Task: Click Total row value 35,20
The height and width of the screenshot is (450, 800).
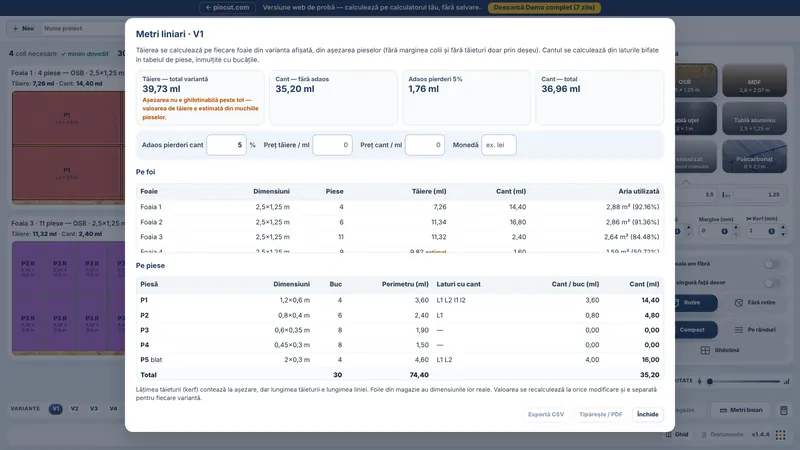Action: [x=649, y=374]
